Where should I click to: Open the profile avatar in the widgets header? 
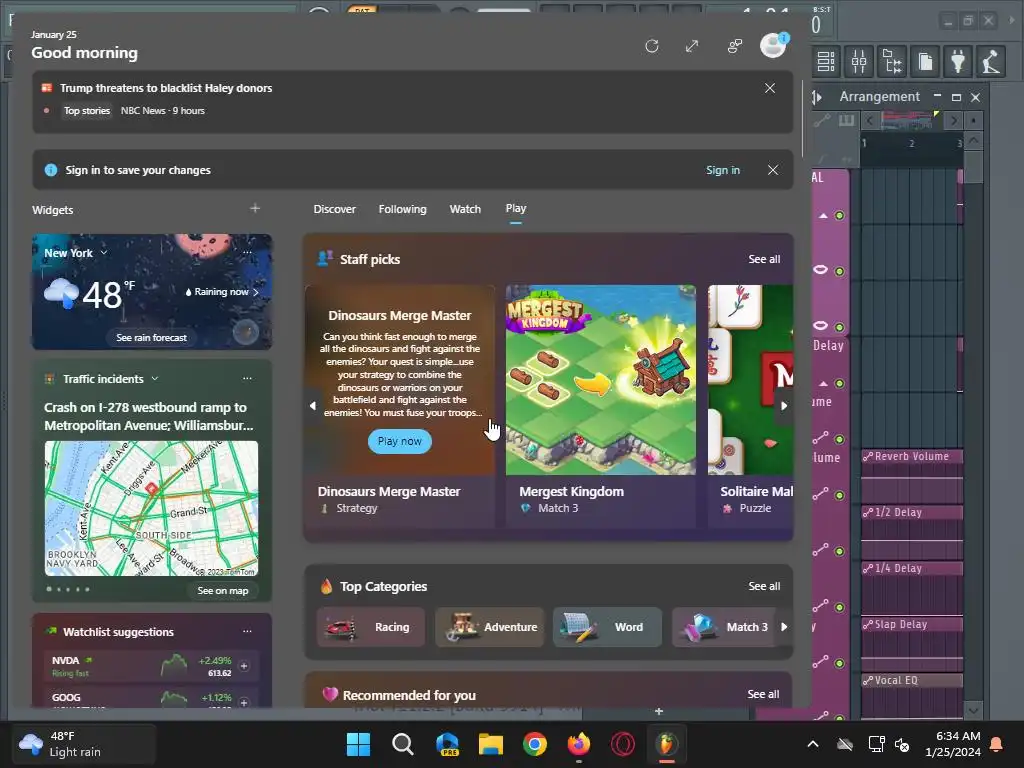(773, 45)
